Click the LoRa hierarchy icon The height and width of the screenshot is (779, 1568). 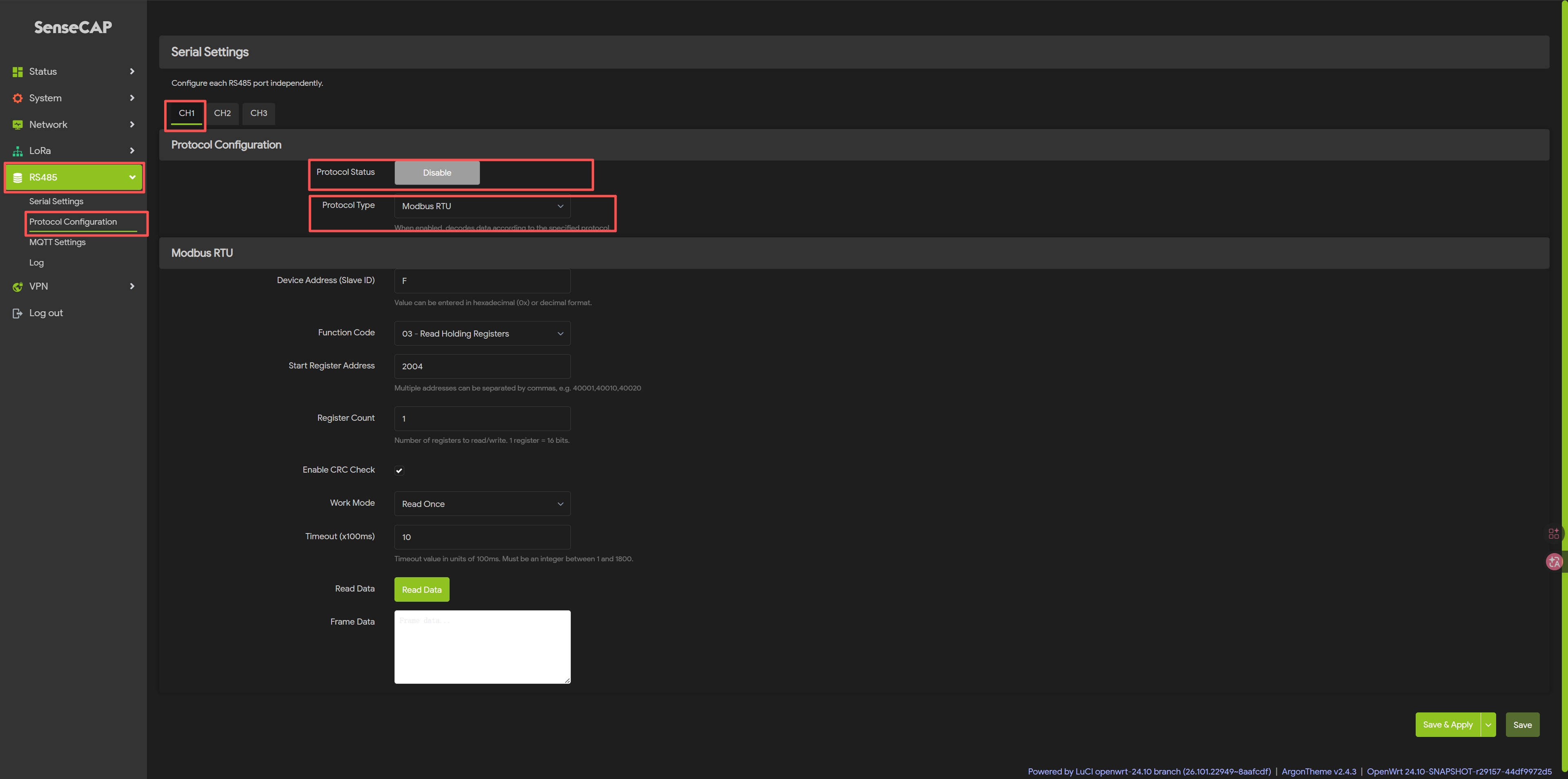[x=18, y=151]
